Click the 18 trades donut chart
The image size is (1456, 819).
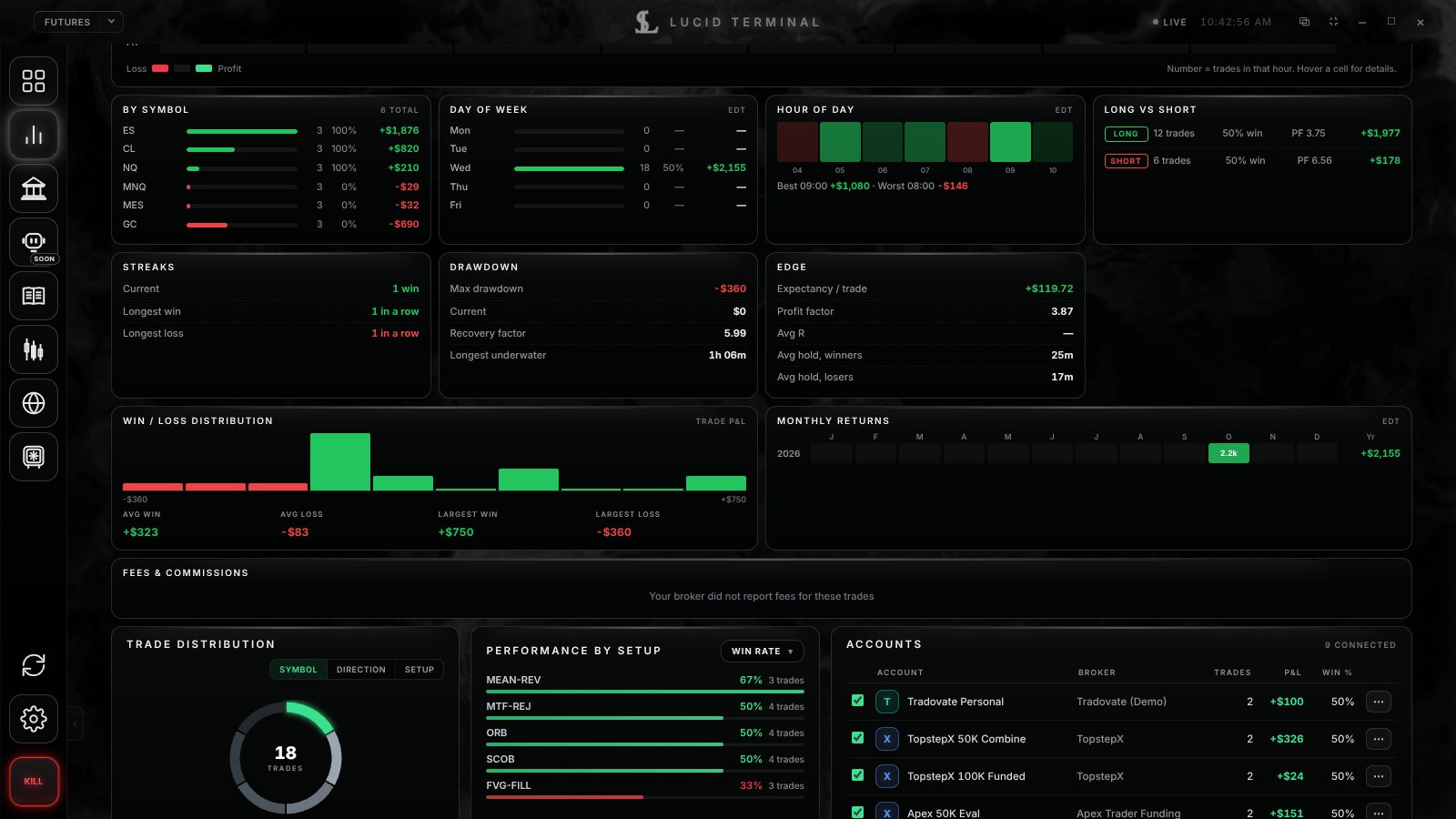(x=286, y=757)
